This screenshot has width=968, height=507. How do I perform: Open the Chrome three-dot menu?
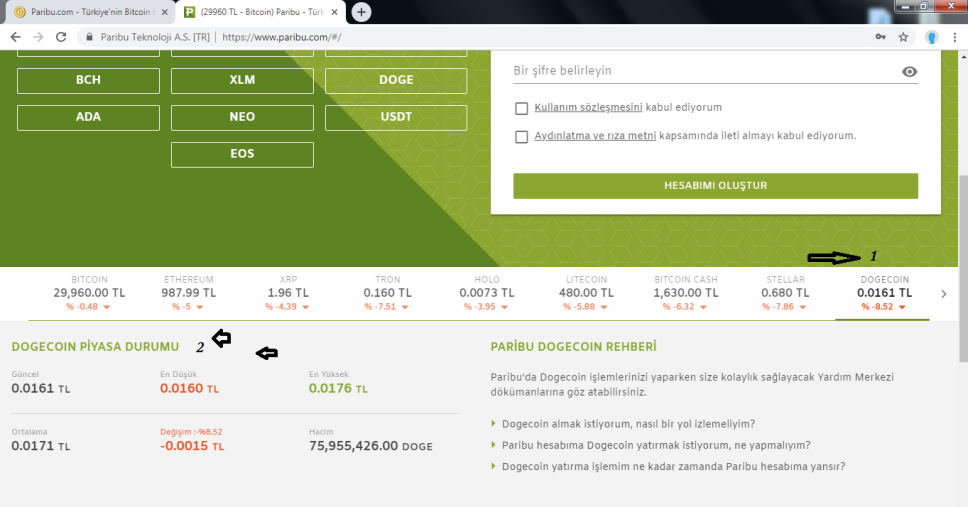(954, 37)
